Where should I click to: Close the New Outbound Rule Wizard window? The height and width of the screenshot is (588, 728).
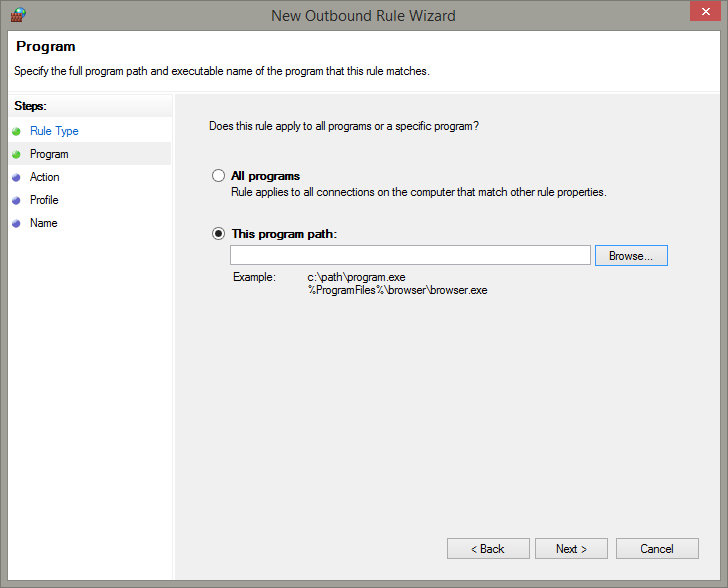coord(705,12)
